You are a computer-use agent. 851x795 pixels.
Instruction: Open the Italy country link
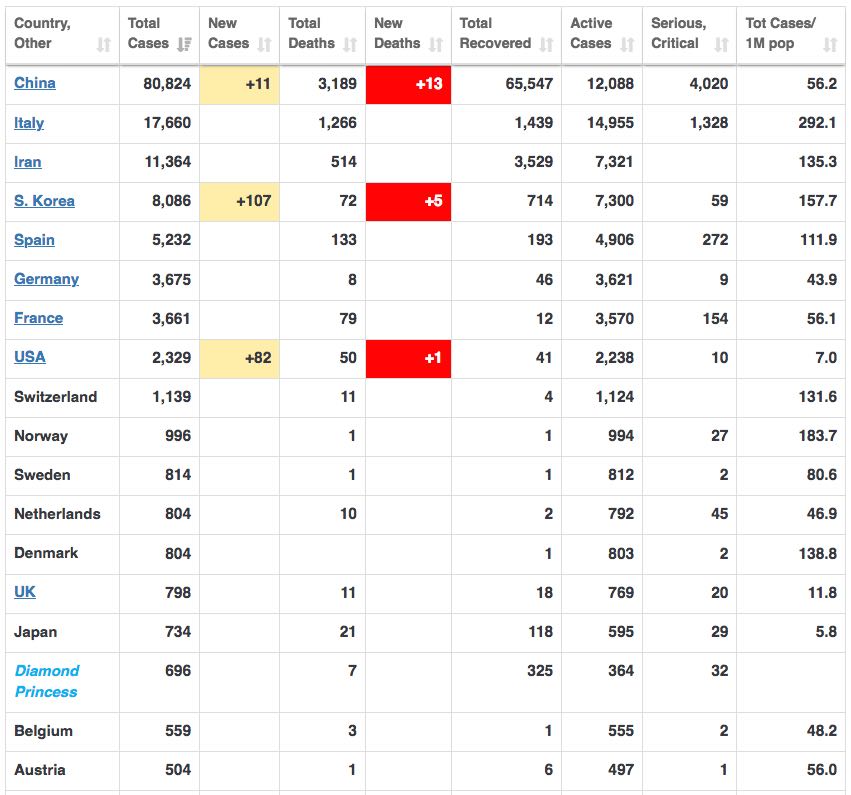(x=29, y=123)
